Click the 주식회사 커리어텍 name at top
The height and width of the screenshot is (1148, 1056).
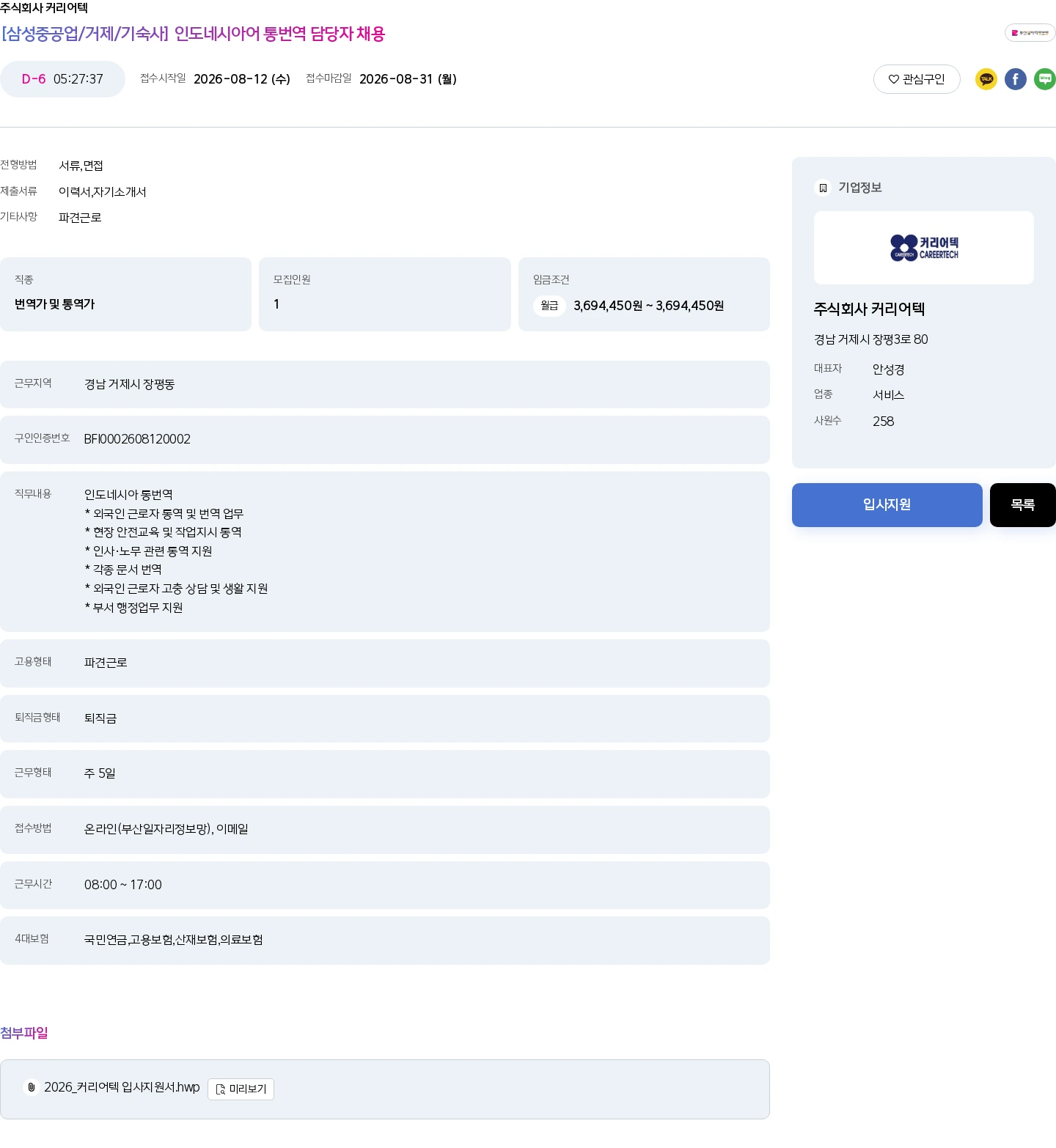[x=44, y=8]
